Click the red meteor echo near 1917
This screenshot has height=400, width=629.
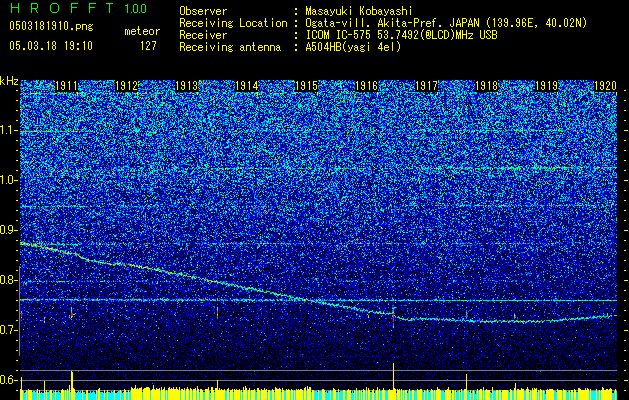click(x=394, y=317)
